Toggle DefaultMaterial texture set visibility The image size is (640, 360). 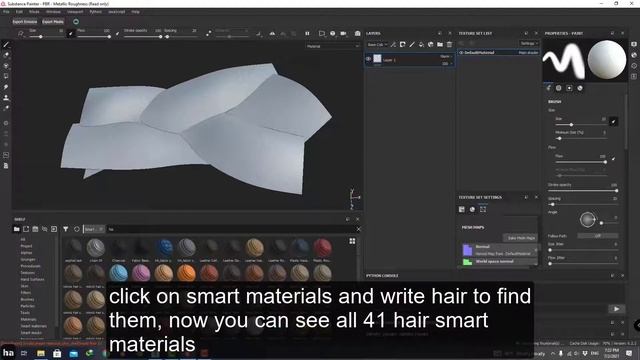coord(462,53)
